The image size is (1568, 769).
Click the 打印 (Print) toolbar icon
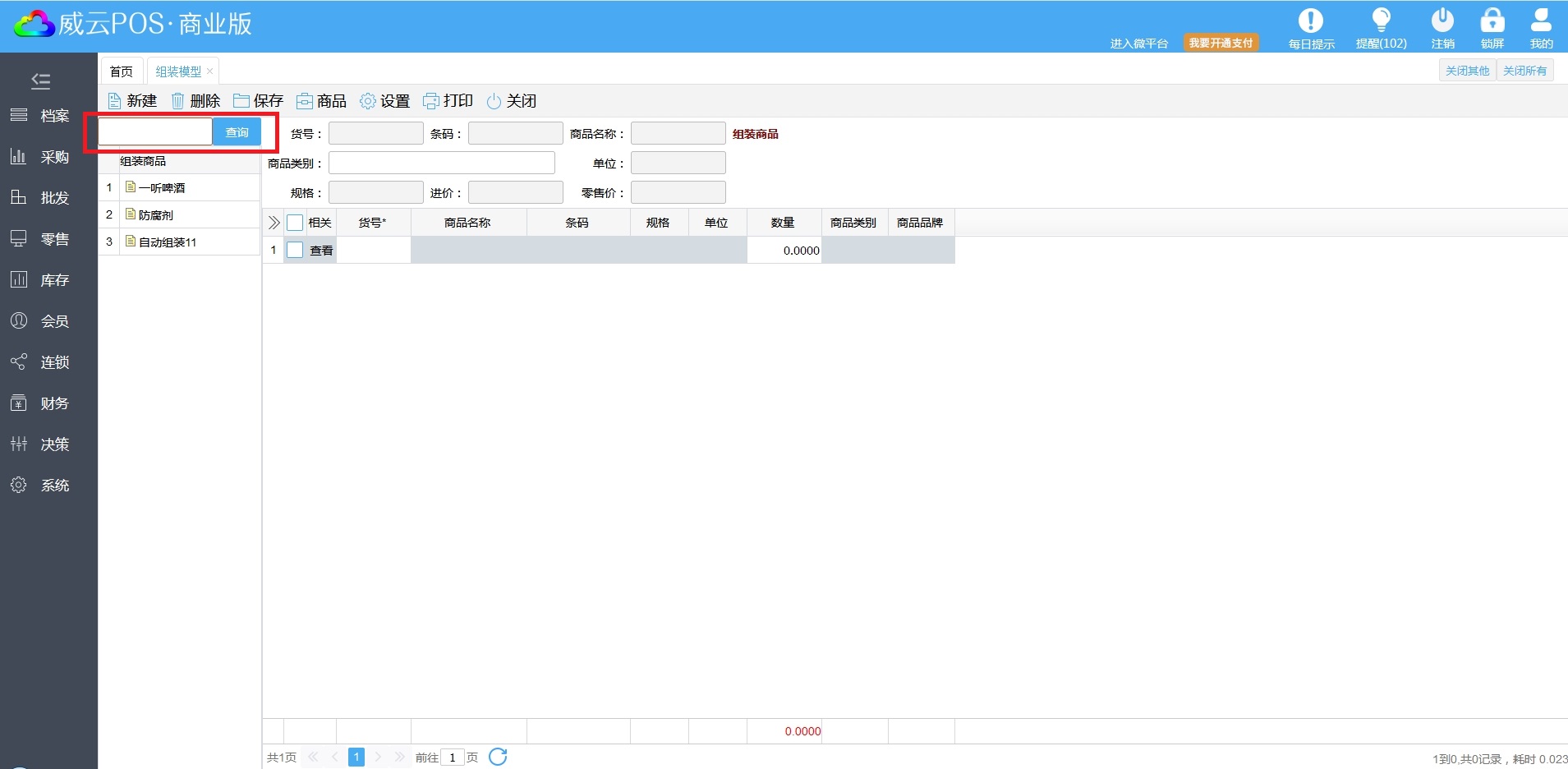click(x=431, y=101)
